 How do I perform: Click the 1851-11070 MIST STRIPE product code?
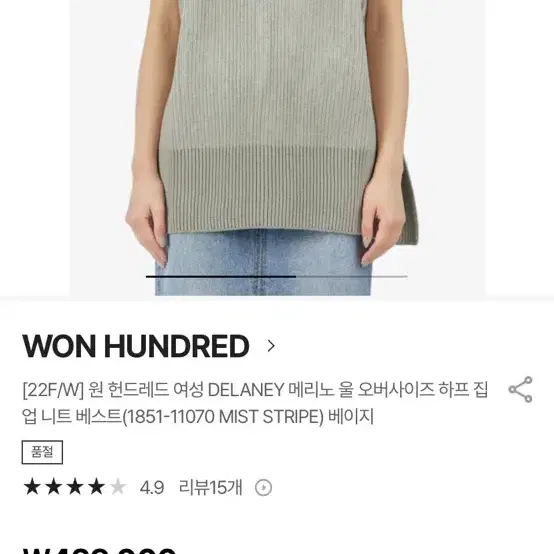click(223, 417)
